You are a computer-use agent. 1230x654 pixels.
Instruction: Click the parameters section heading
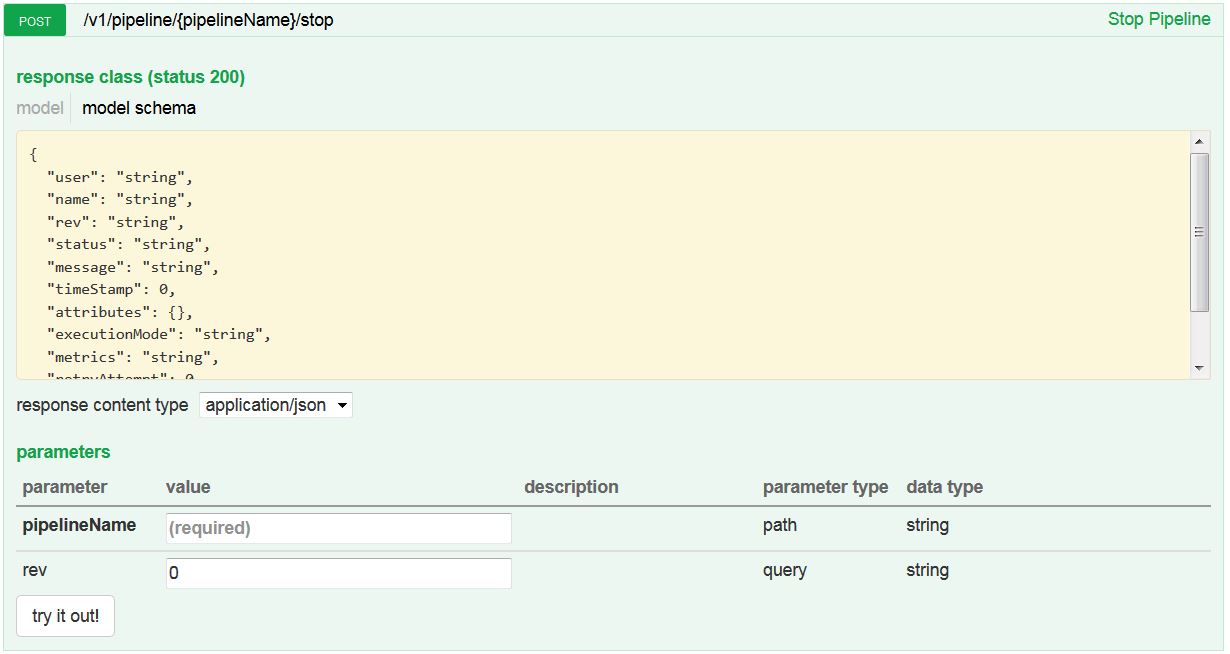pos(63,452)
